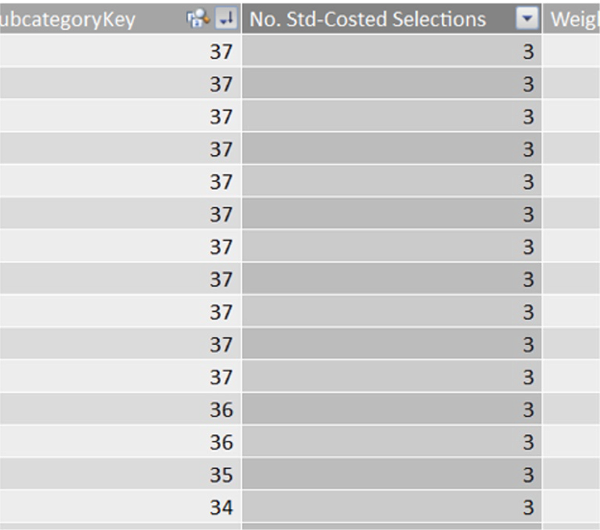Select the SubcategoryKey cell containing 35
Screen dimensions: 600x530
(120, 474)
